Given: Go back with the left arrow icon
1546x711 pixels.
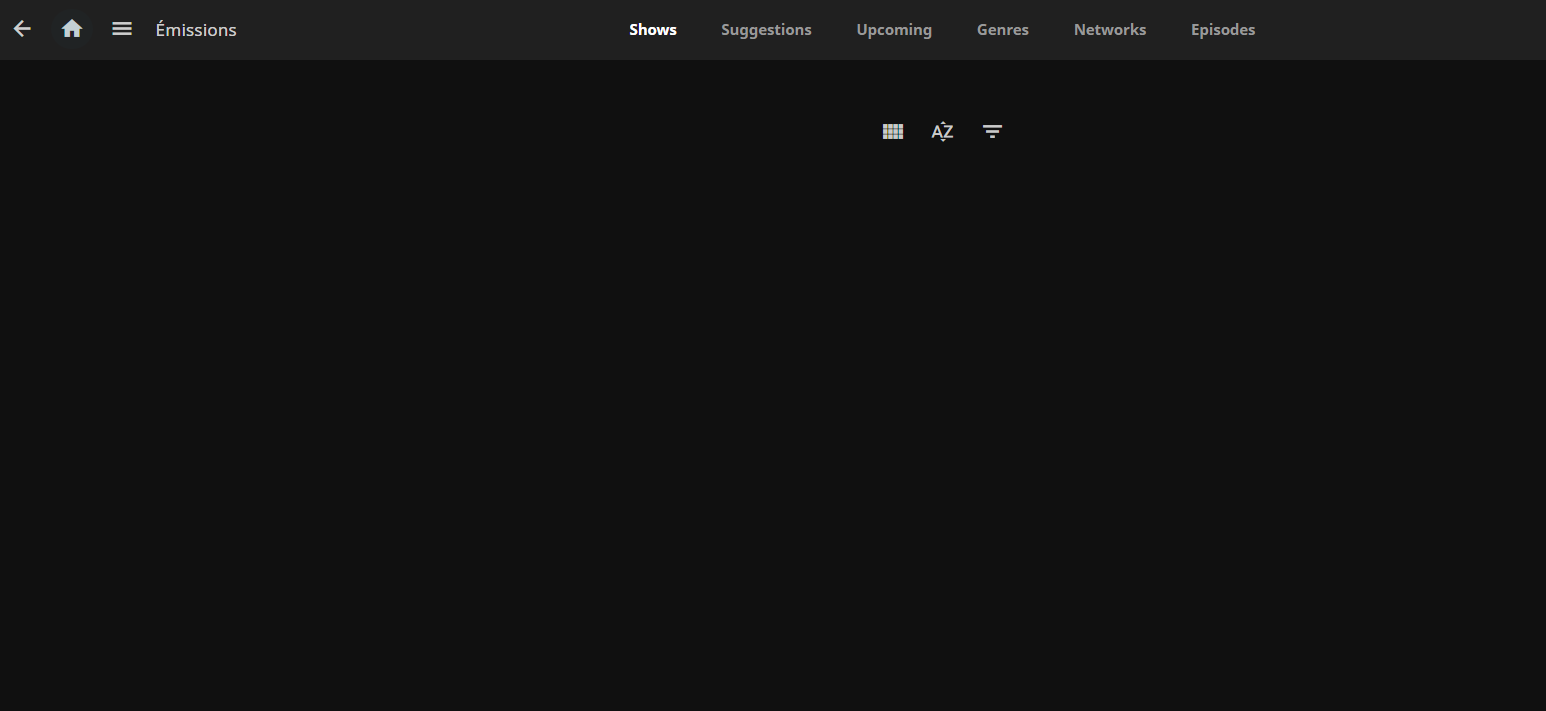Looking at the screenshot, I should coord(22,29).
